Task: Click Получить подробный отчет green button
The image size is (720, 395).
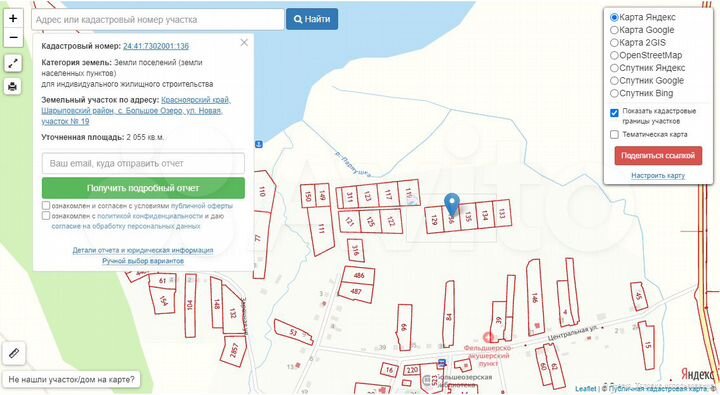Action: [143, 188]
